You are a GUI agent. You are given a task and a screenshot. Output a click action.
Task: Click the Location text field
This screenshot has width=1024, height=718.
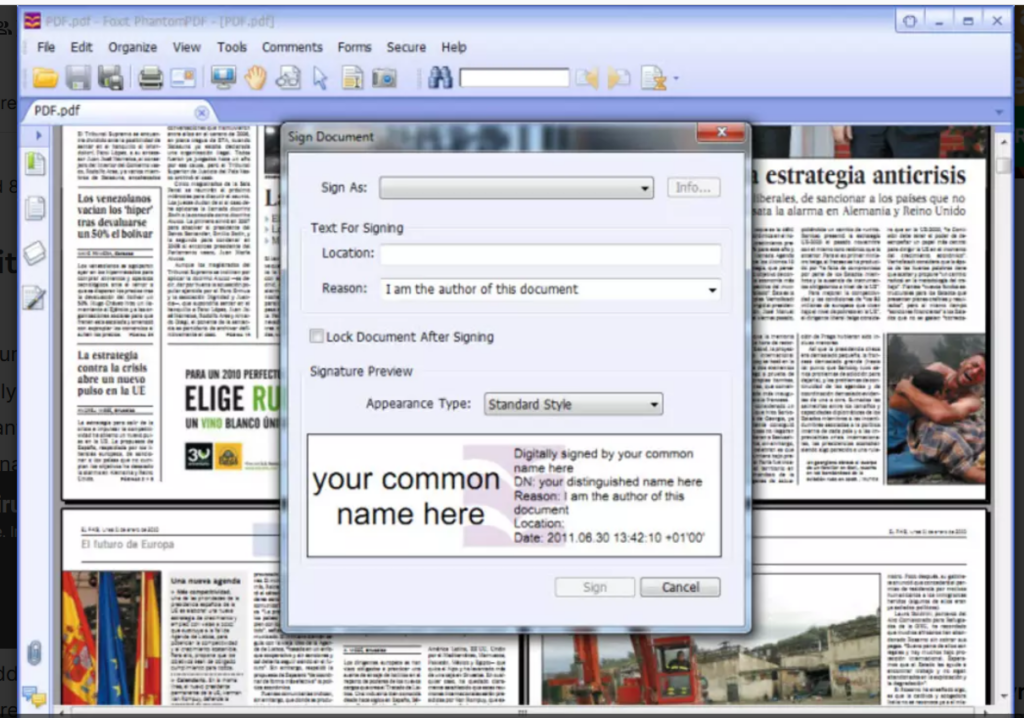point(550,254)
